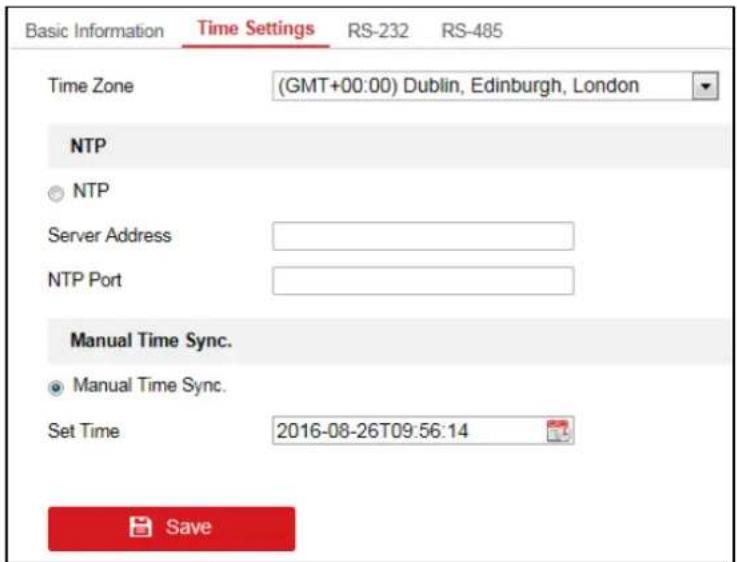
Task: Select the Manual Time Sync. radio button
Action: pyautogui.click(x=56, y=388)
